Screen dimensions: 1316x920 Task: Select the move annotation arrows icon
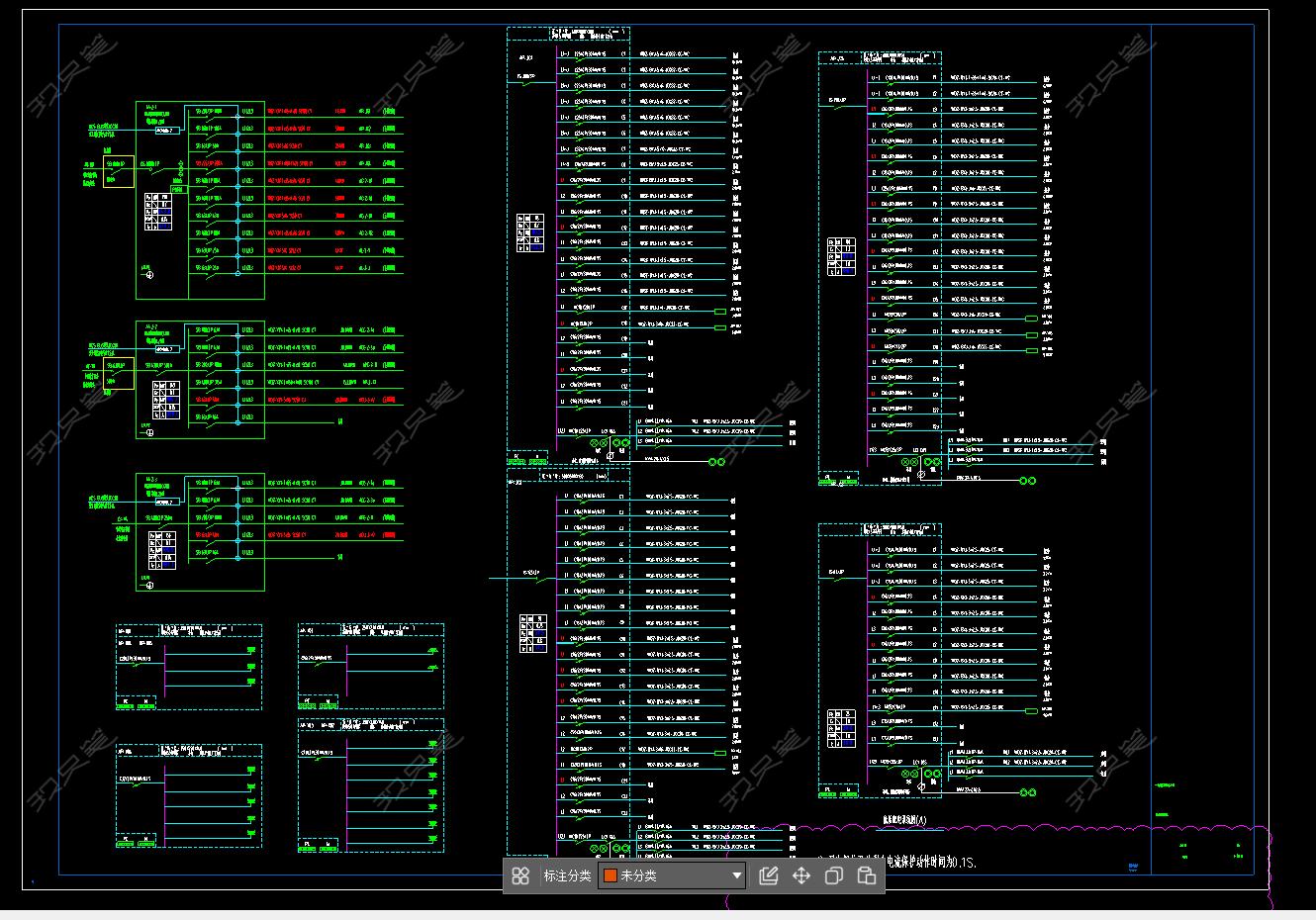point(801,875)
